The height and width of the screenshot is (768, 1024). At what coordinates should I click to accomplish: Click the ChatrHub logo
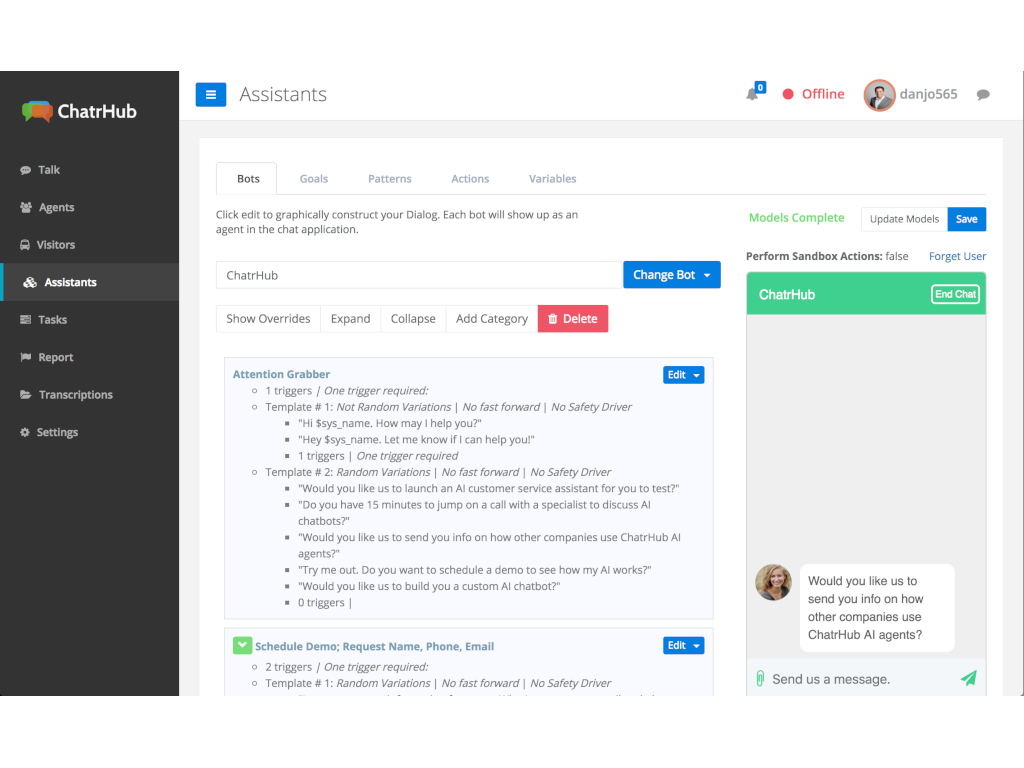click(80, 111)
